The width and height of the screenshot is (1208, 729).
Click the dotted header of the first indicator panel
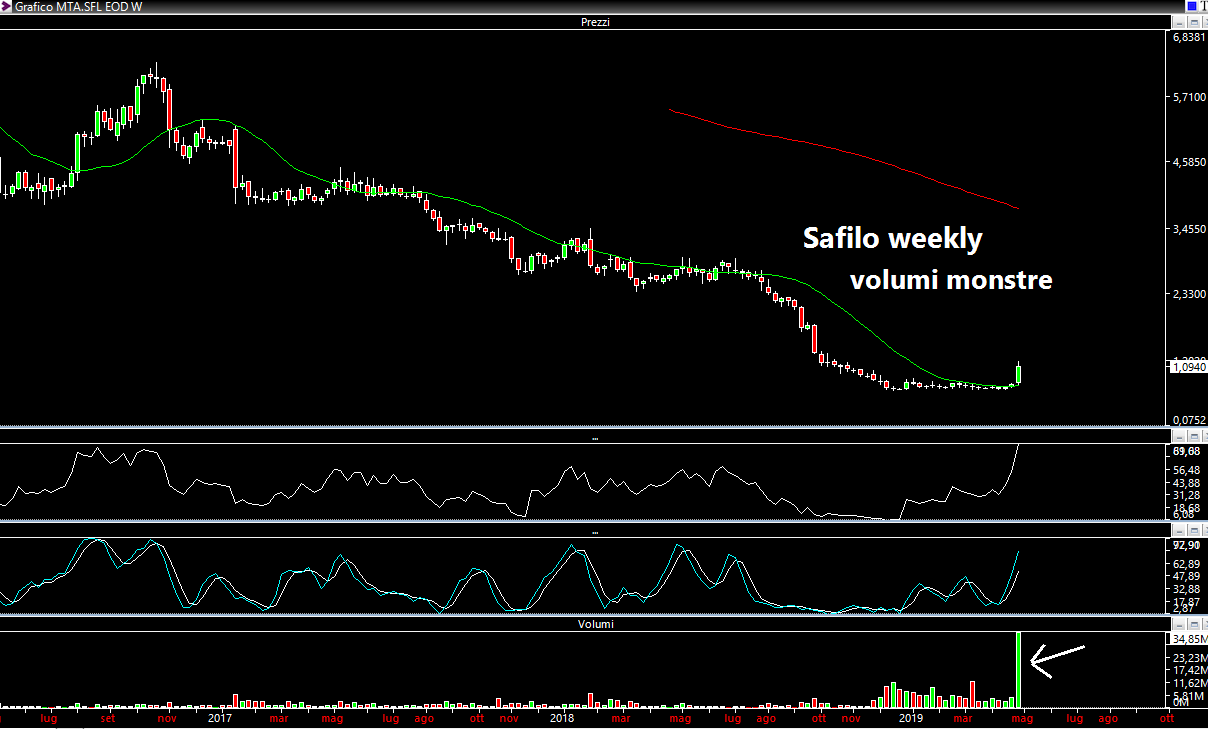(x=595, y=438)
